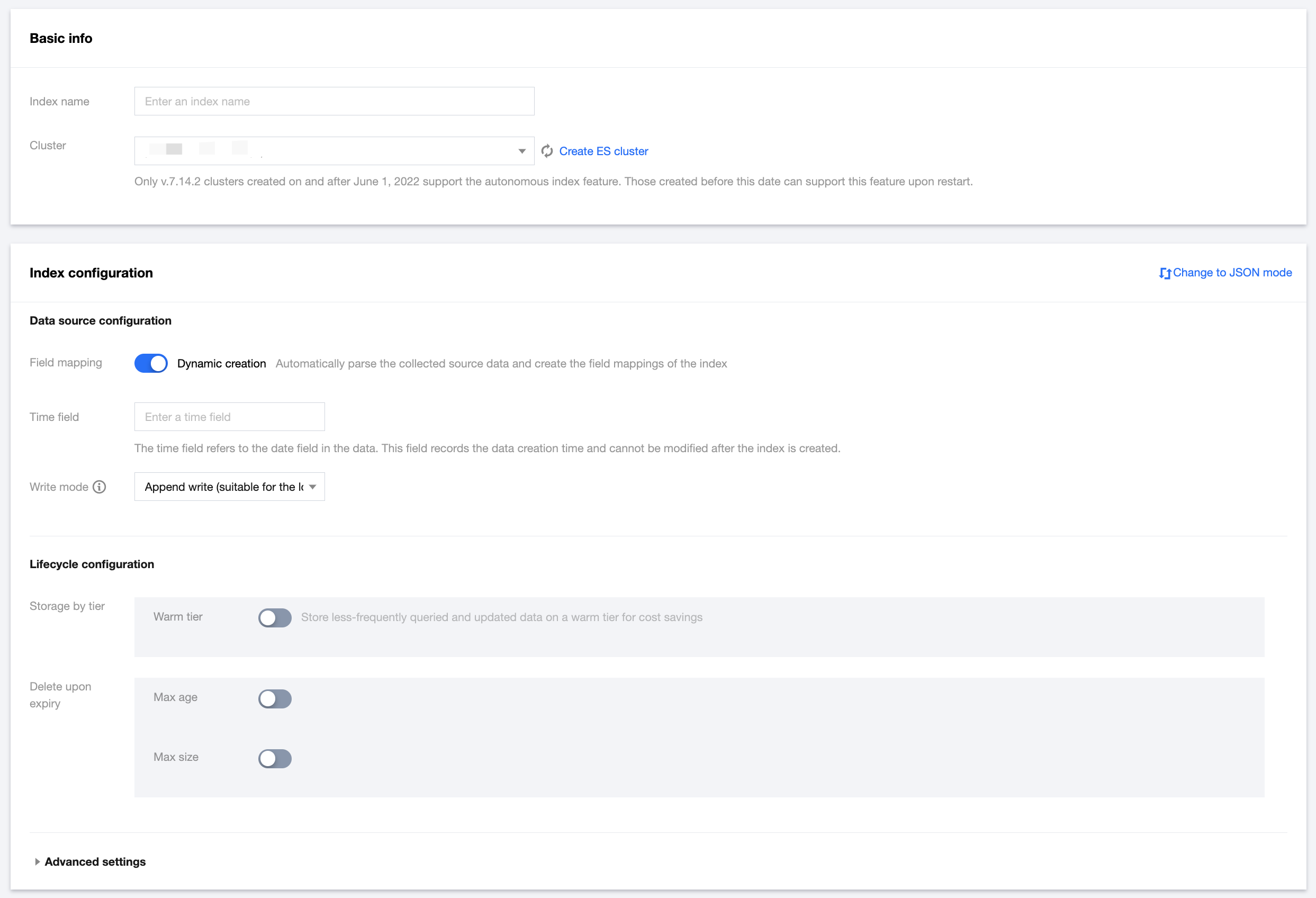This screenshot has width=1316, height=898.
Task: Click the Cluster dropdown caret arrow
Action: pyautogui.click(x=521, y=151)
